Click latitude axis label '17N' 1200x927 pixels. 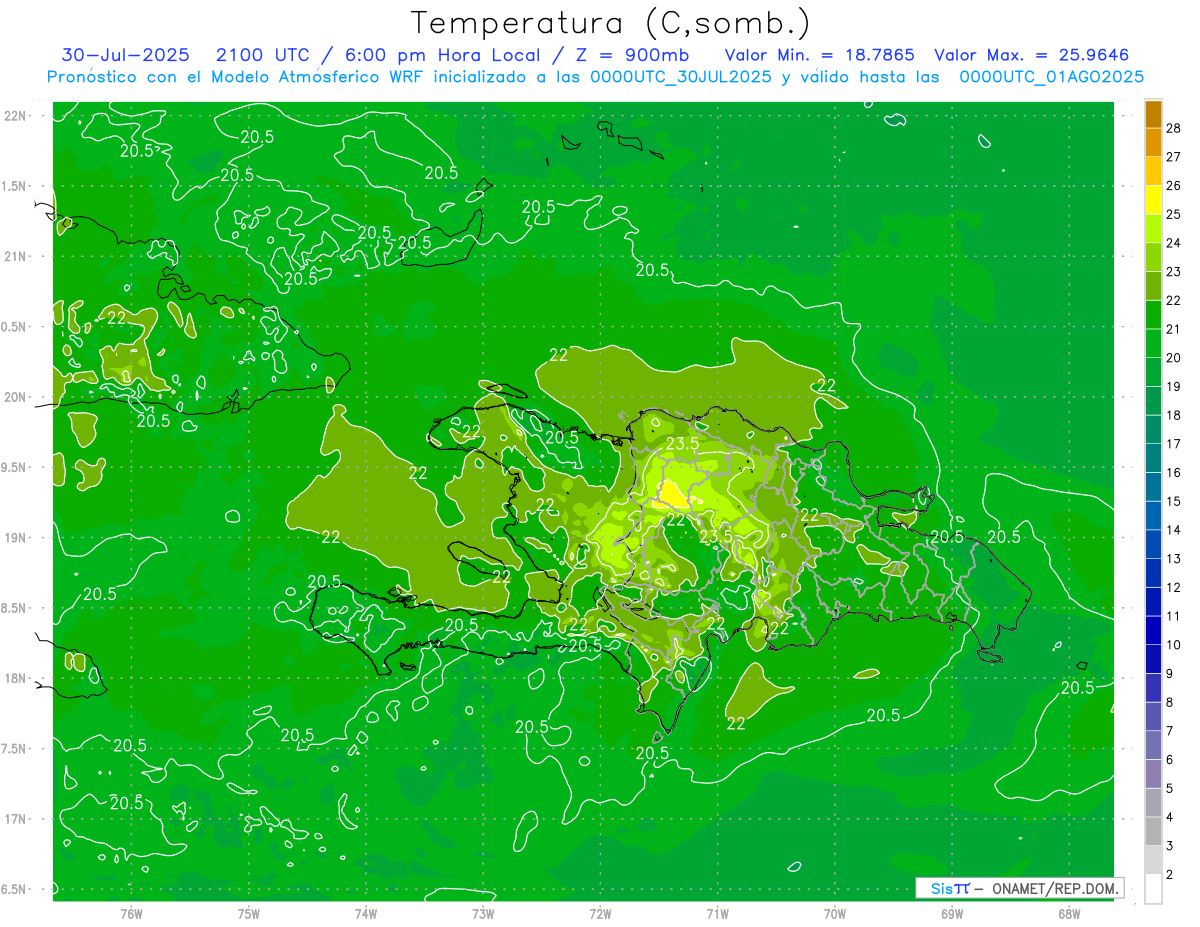15,819
